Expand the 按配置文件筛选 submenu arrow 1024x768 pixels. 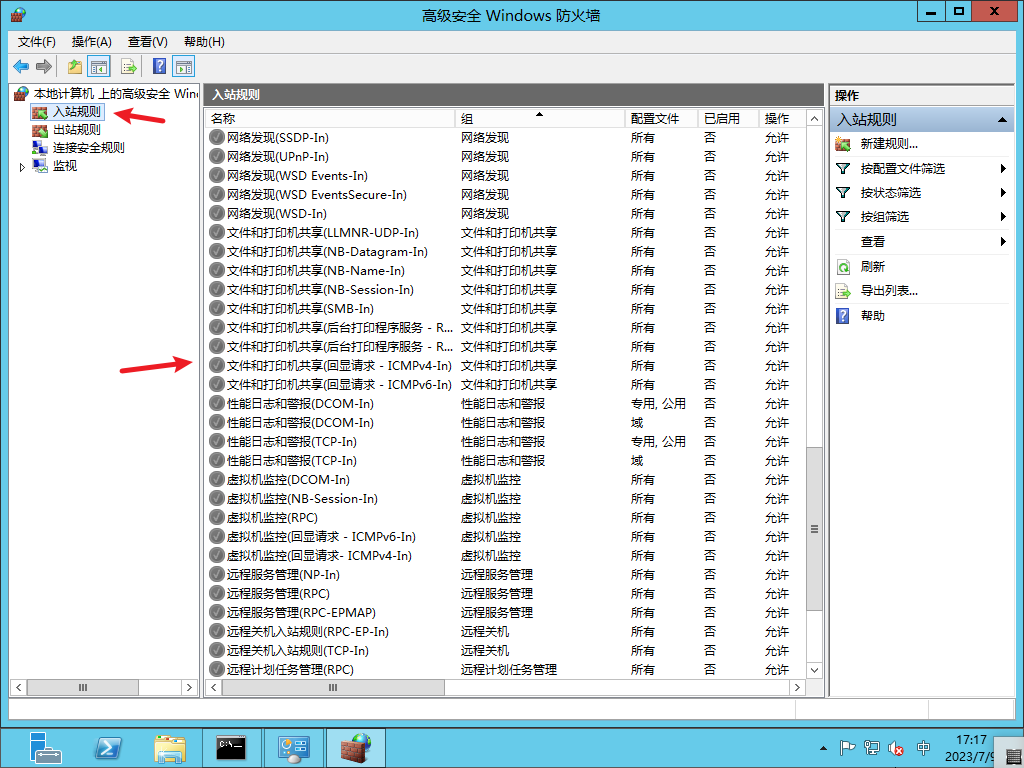pos(1004,169)
